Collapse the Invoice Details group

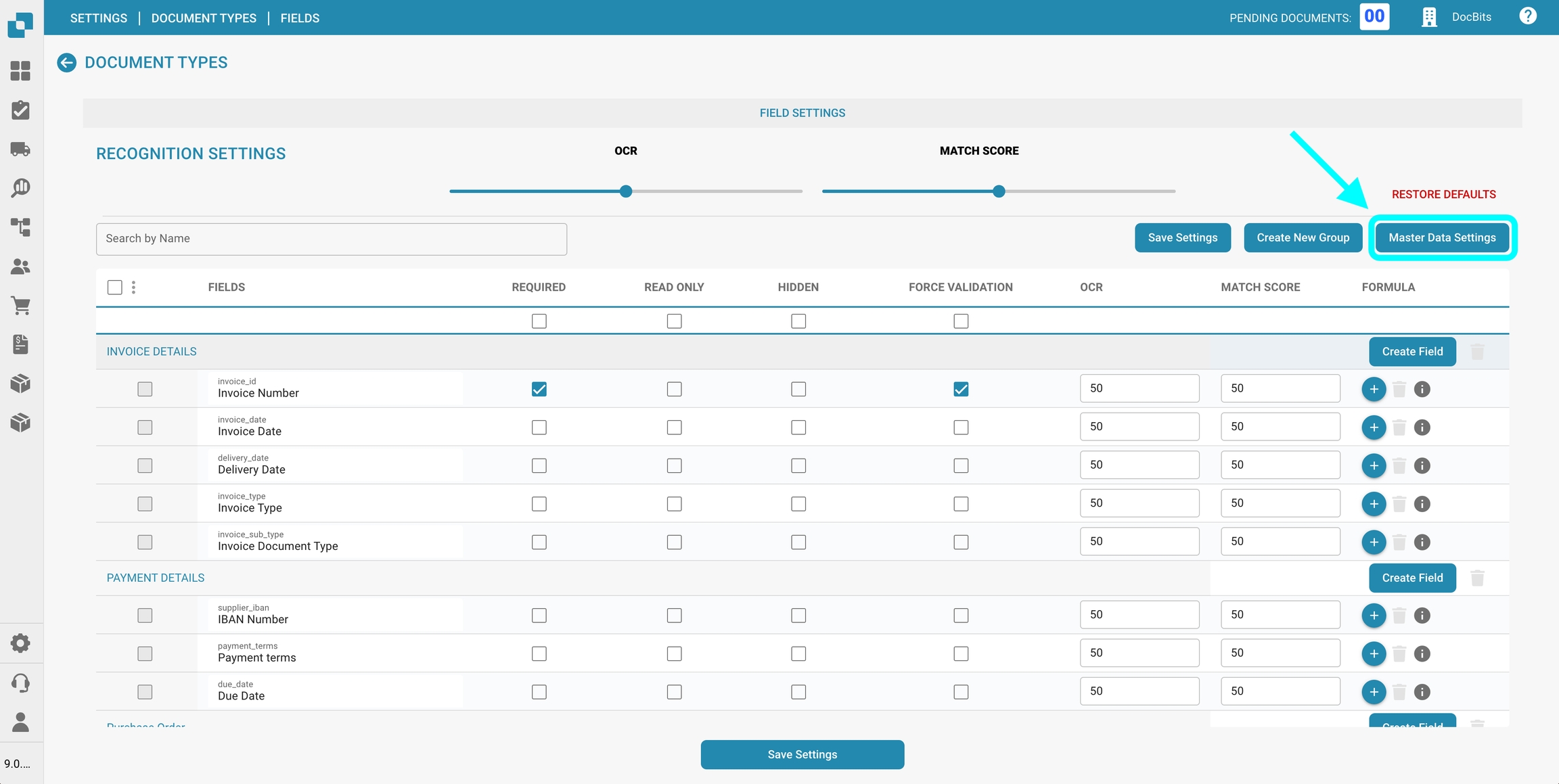click(152, 352)
